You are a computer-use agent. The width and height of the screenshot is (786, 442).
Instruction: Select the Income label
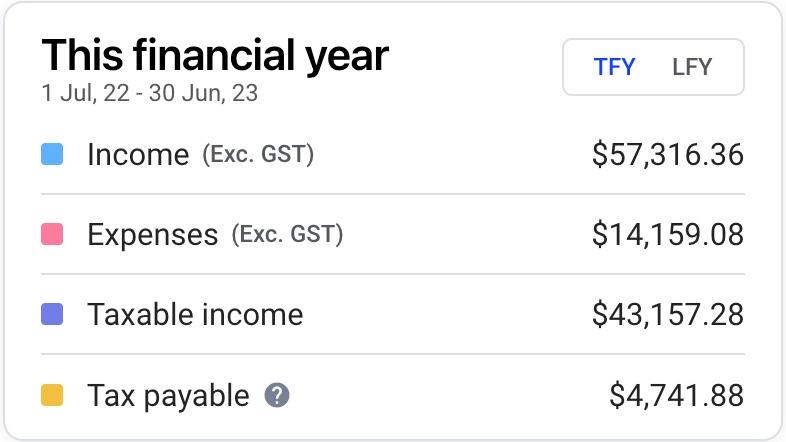pos(138,154)
